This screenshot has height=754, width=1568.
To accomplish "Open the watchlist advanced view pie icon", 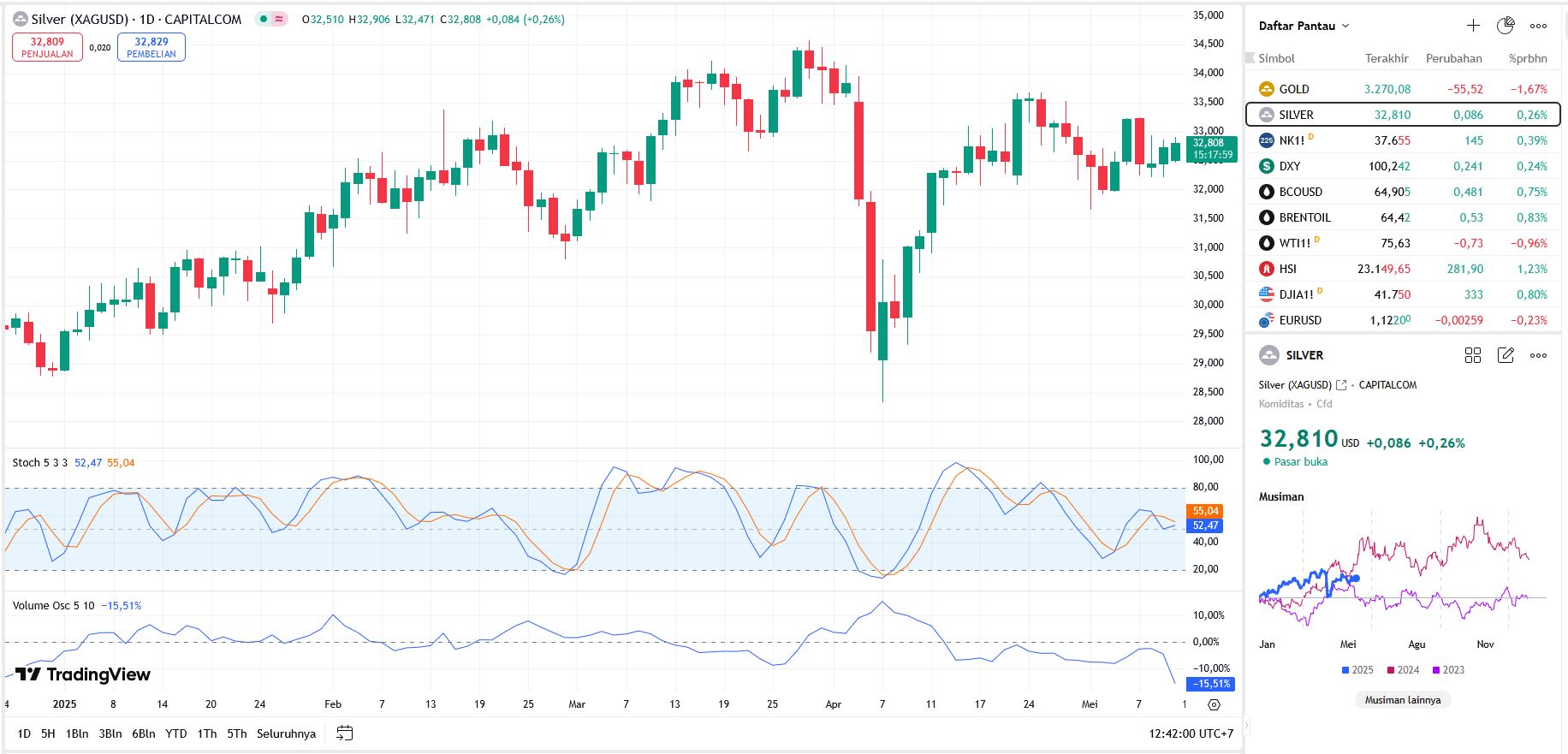I will click(1506, 26).
